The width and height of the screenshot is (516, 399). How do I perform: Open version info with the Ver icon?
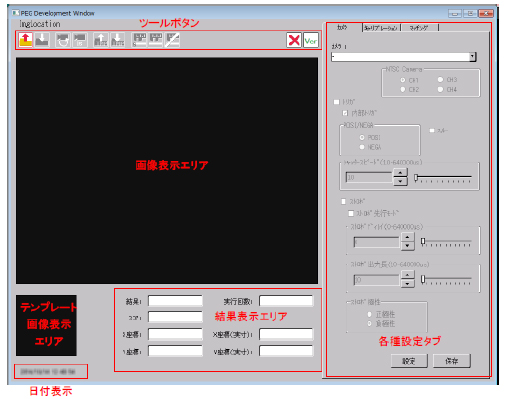click(x=311, y=40)
